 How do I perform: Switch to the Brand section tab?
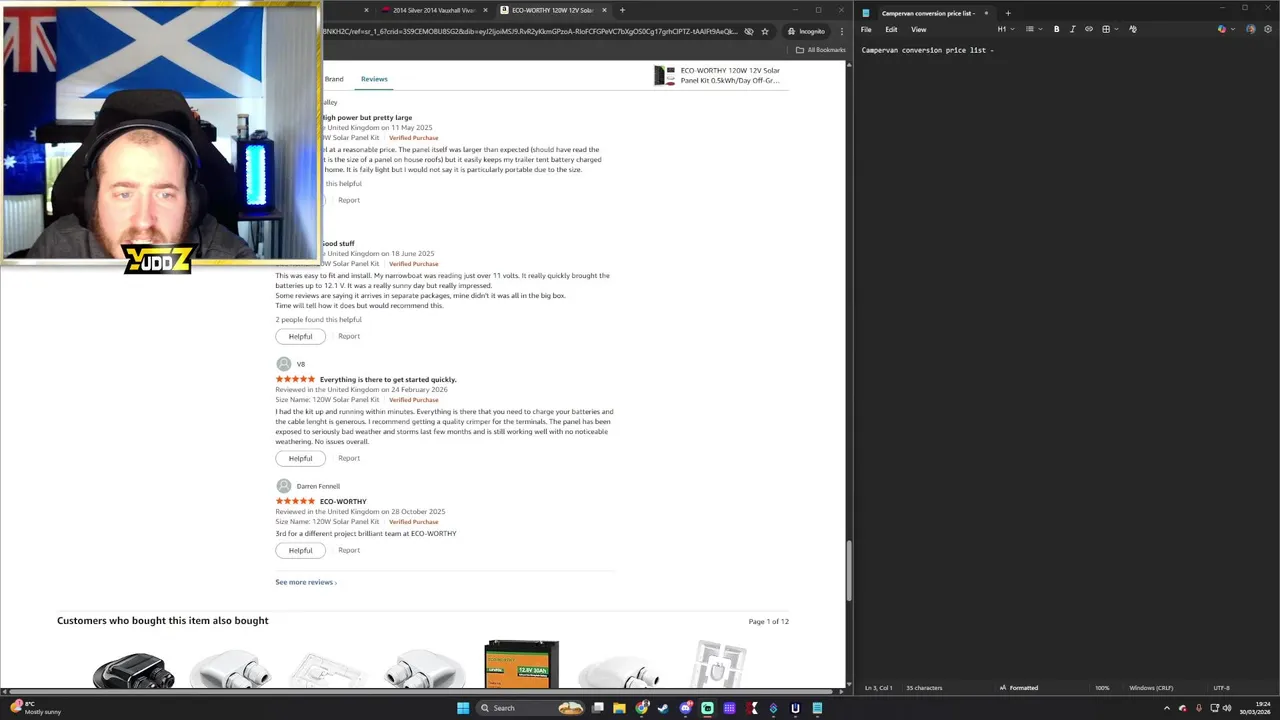pos(334,79)
